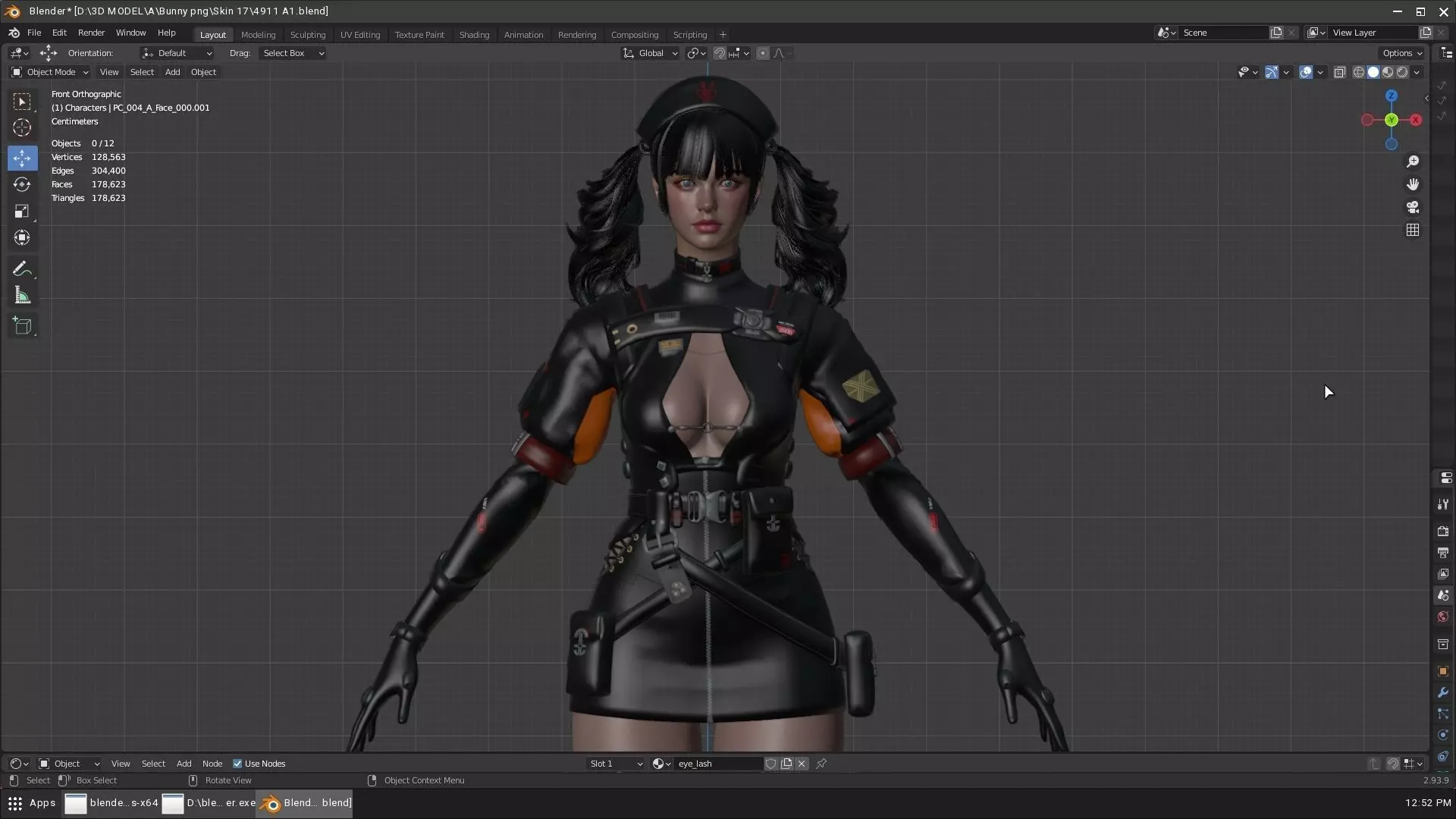Screen dimensions: 1456x819
Task: Switch to Shading workspace tab
Action: 474,35
